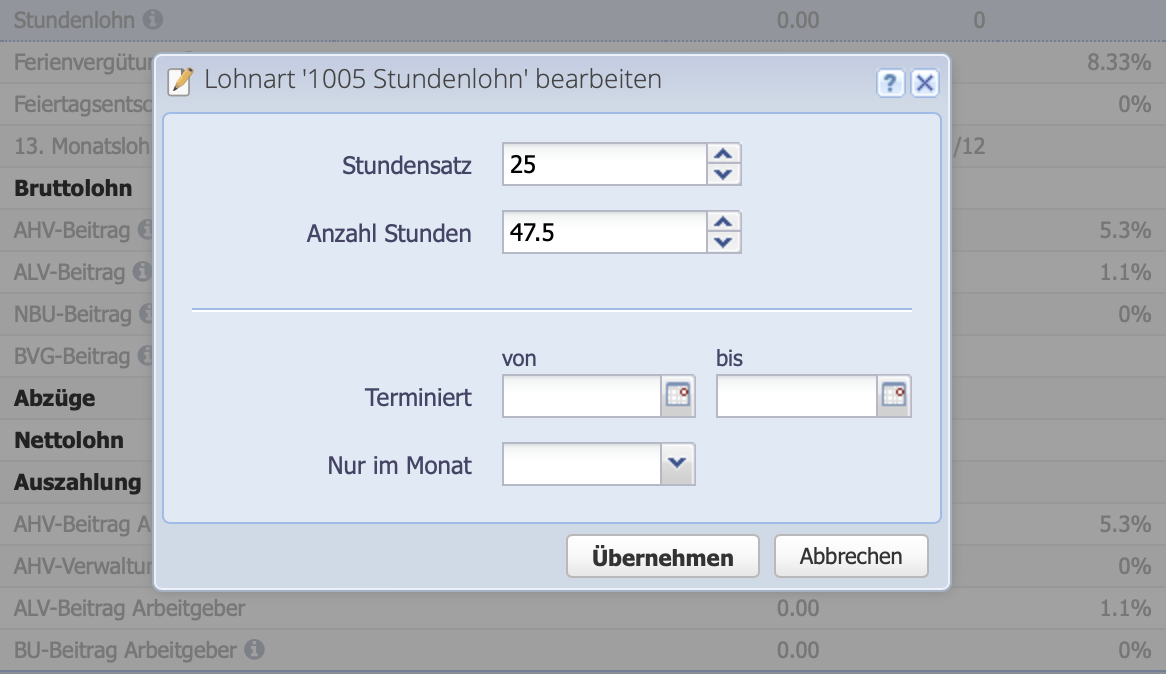Click the Übernehmen button
1166x674 pixels.
662,557
